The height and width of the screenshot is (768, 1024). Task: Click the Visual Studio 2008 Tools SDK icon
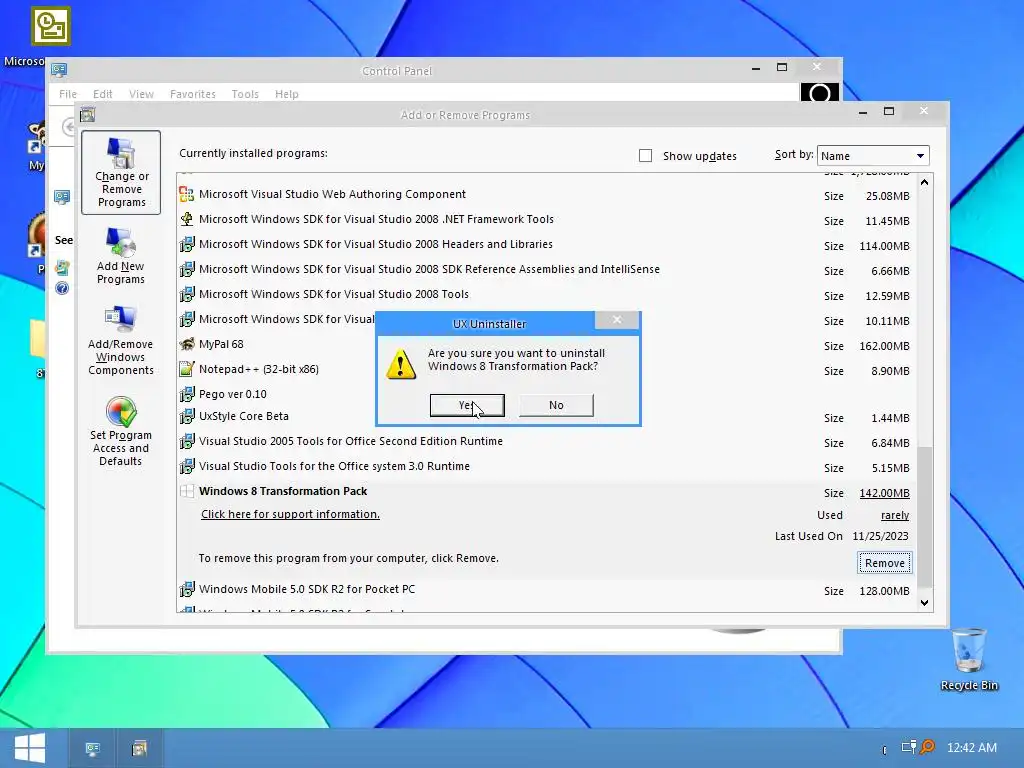click(187, 294)
